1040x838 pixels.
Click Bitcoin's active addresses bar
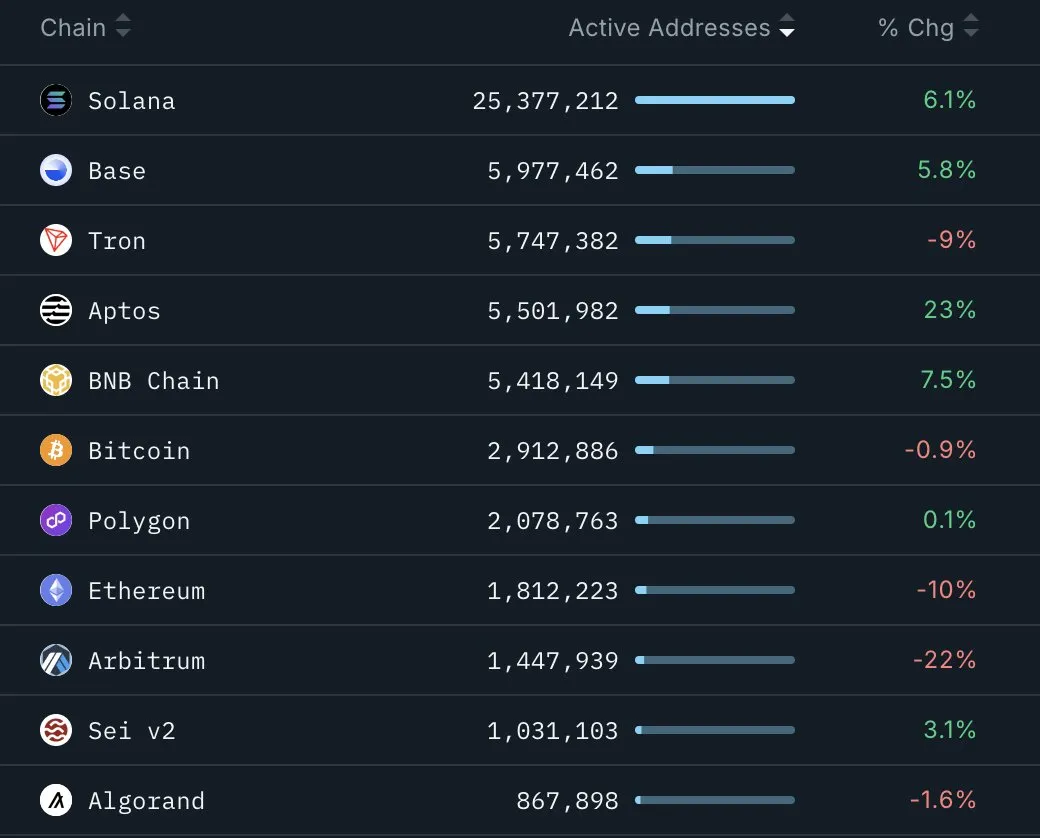pyautogui.click(x=714, y=450)
